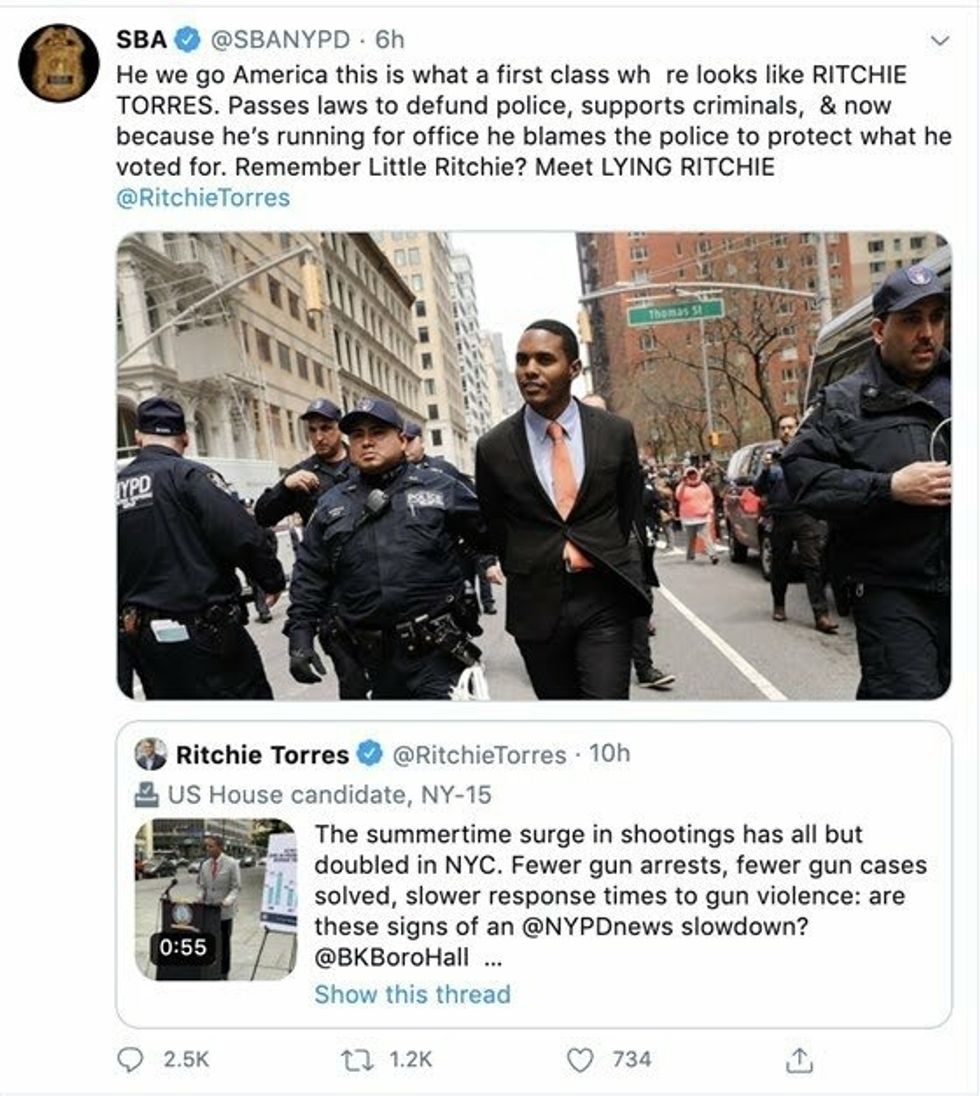Expand the tweet options chevron menu
Screen dimensions: 980x1096
939,40
